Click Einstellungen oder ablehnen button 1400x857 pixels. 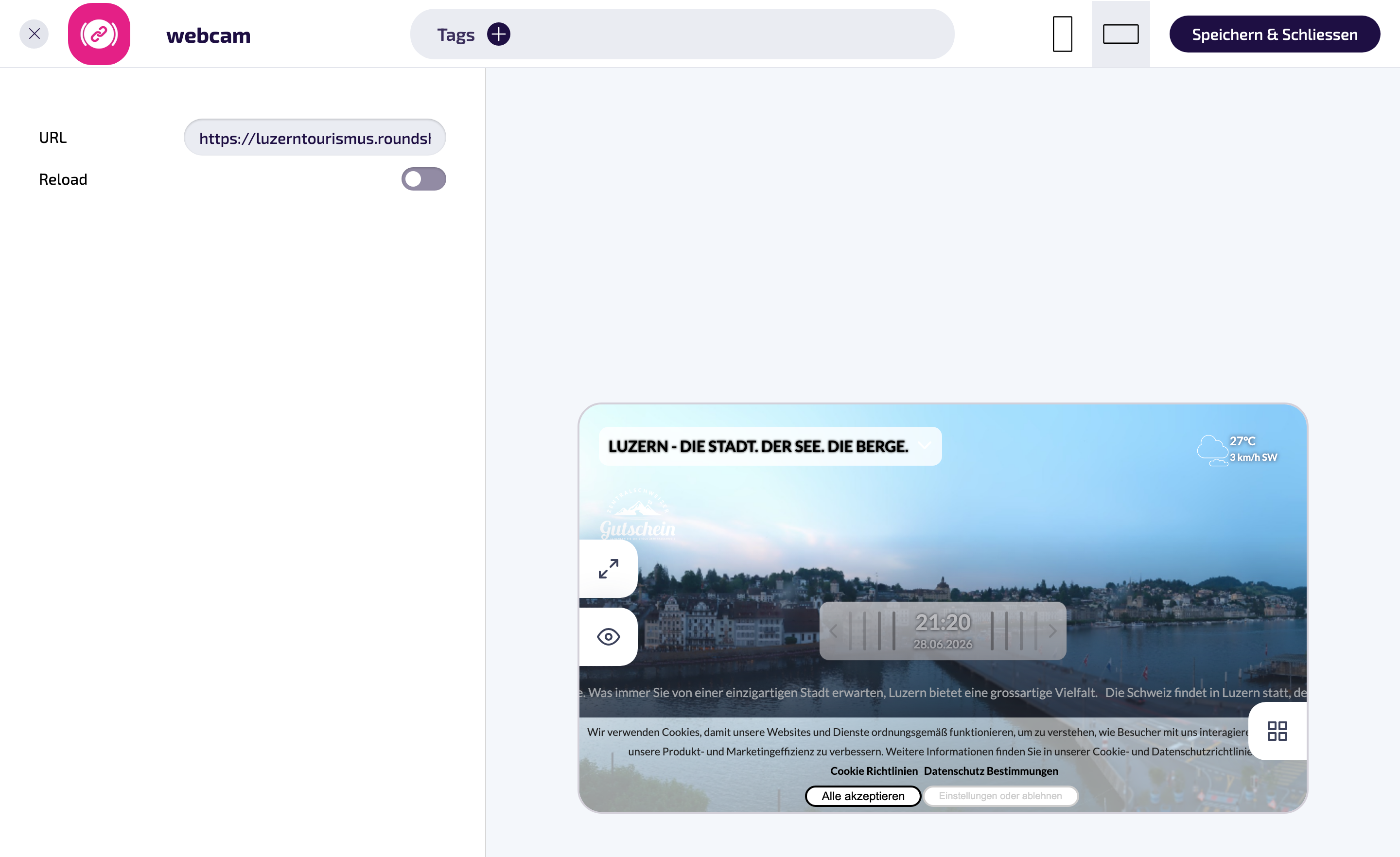click(x=1000, y=796)
